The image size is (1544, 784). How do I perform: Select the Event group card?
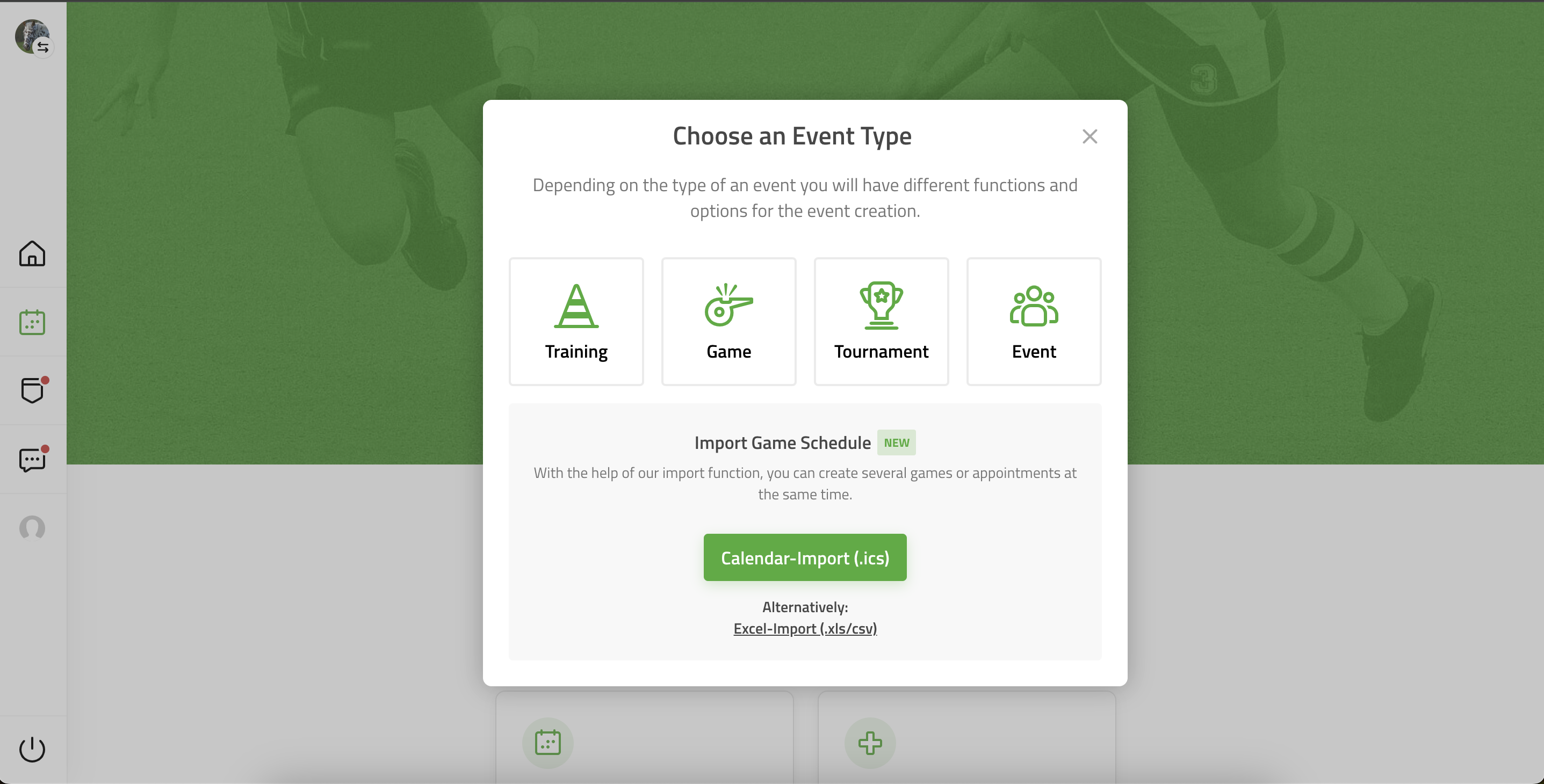point(1034,322)
